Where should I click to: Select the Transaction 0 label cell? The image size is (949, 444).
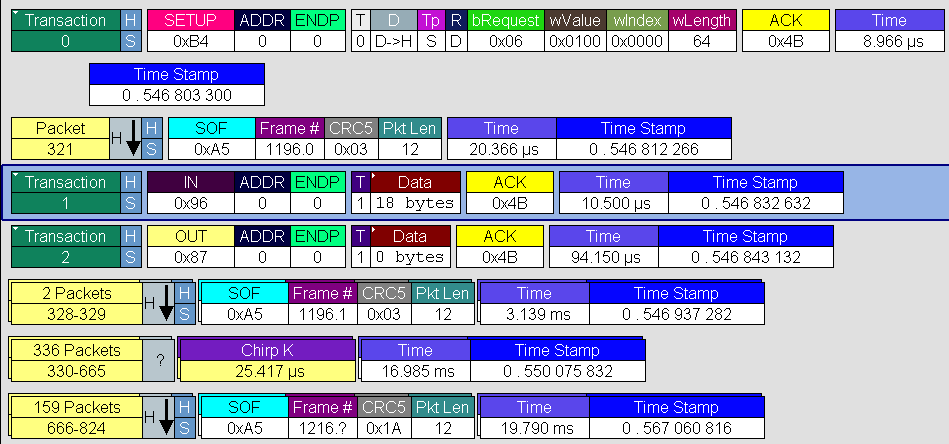coord(65,31)
